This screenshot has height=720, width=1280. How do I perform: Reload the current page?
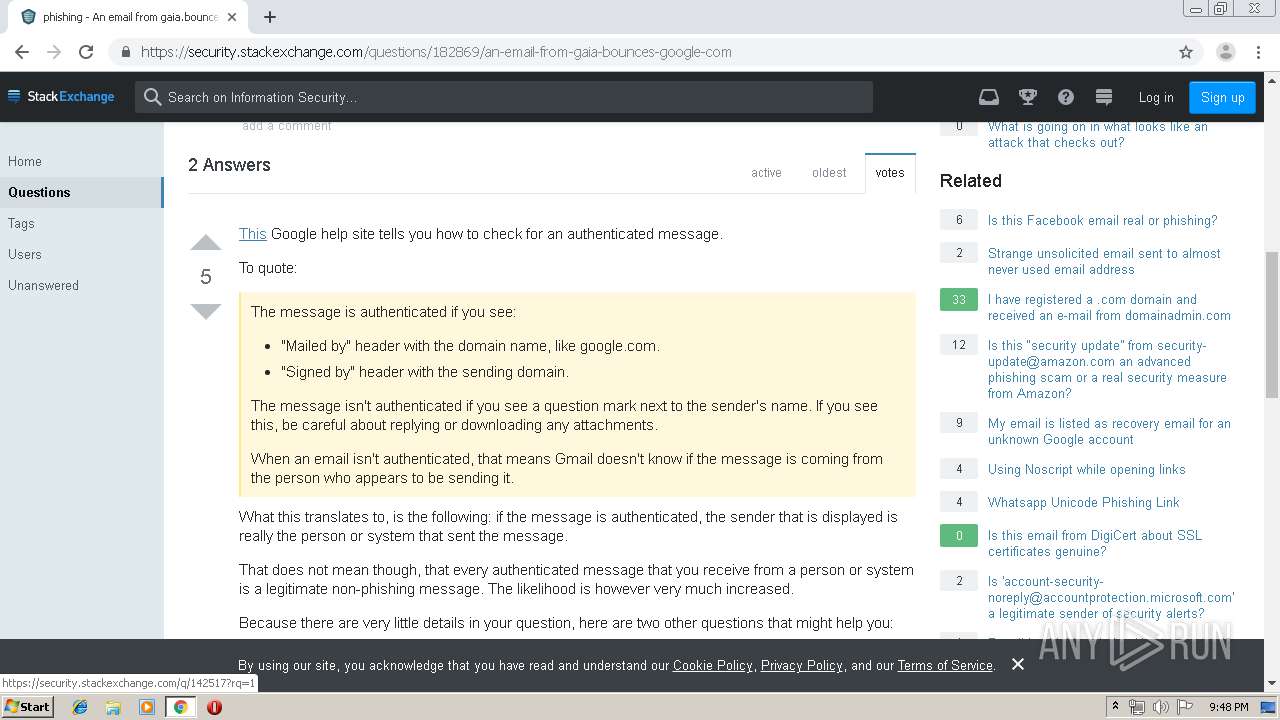[x=86, y=52]
